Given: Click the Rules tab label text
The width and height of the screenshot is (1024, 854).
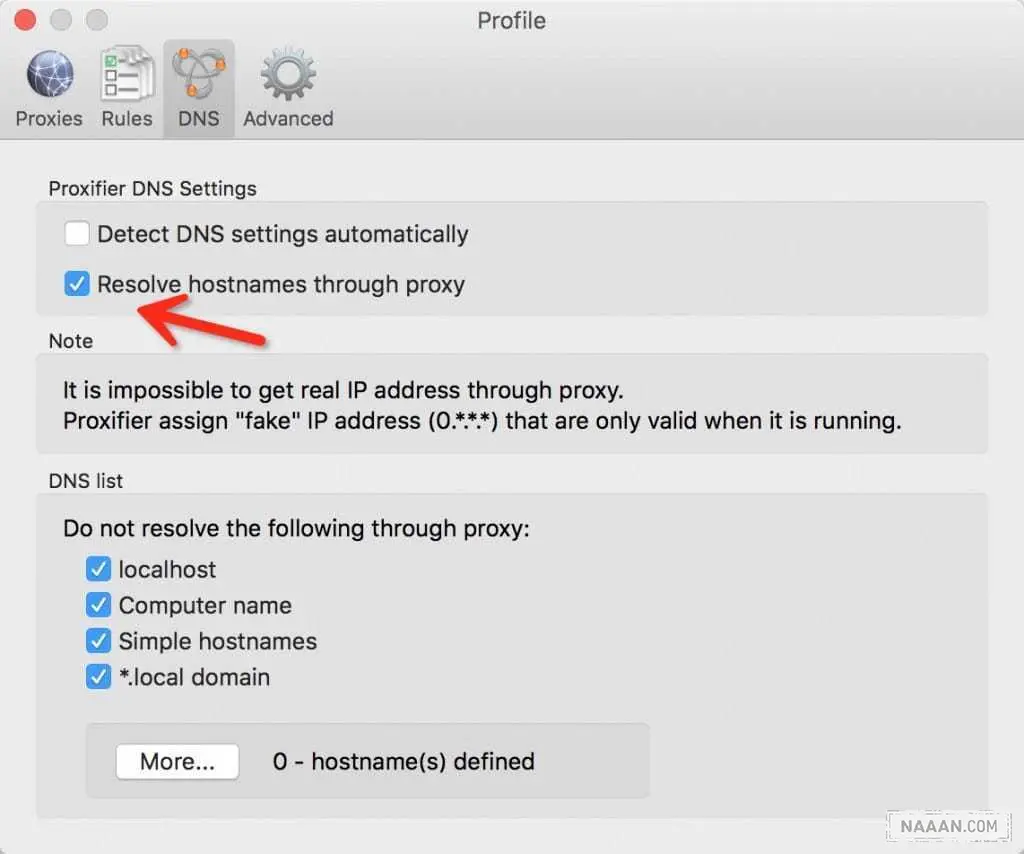Looking at the screenshot, I should point(126,119).
